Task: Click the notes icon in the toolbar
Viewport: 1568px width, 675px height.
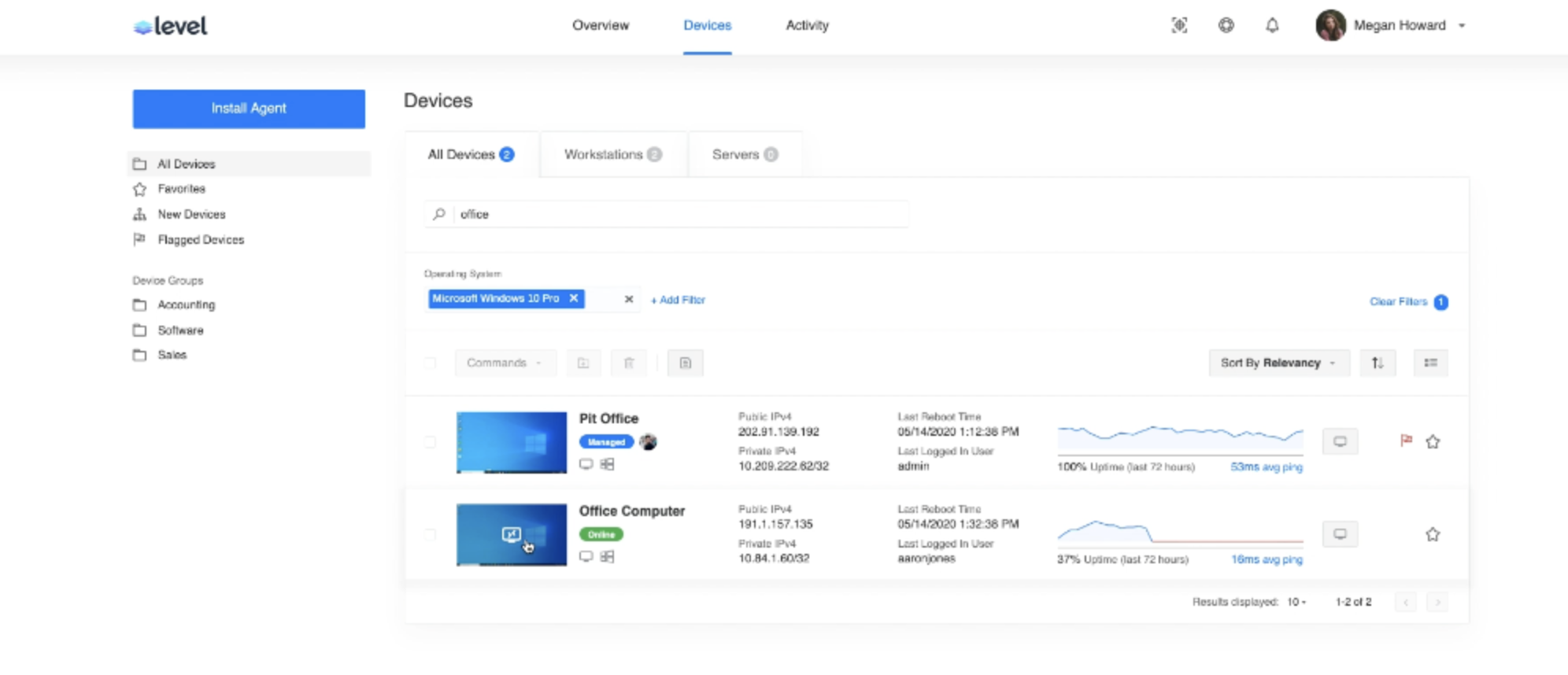Action: [x=686, y=363]
